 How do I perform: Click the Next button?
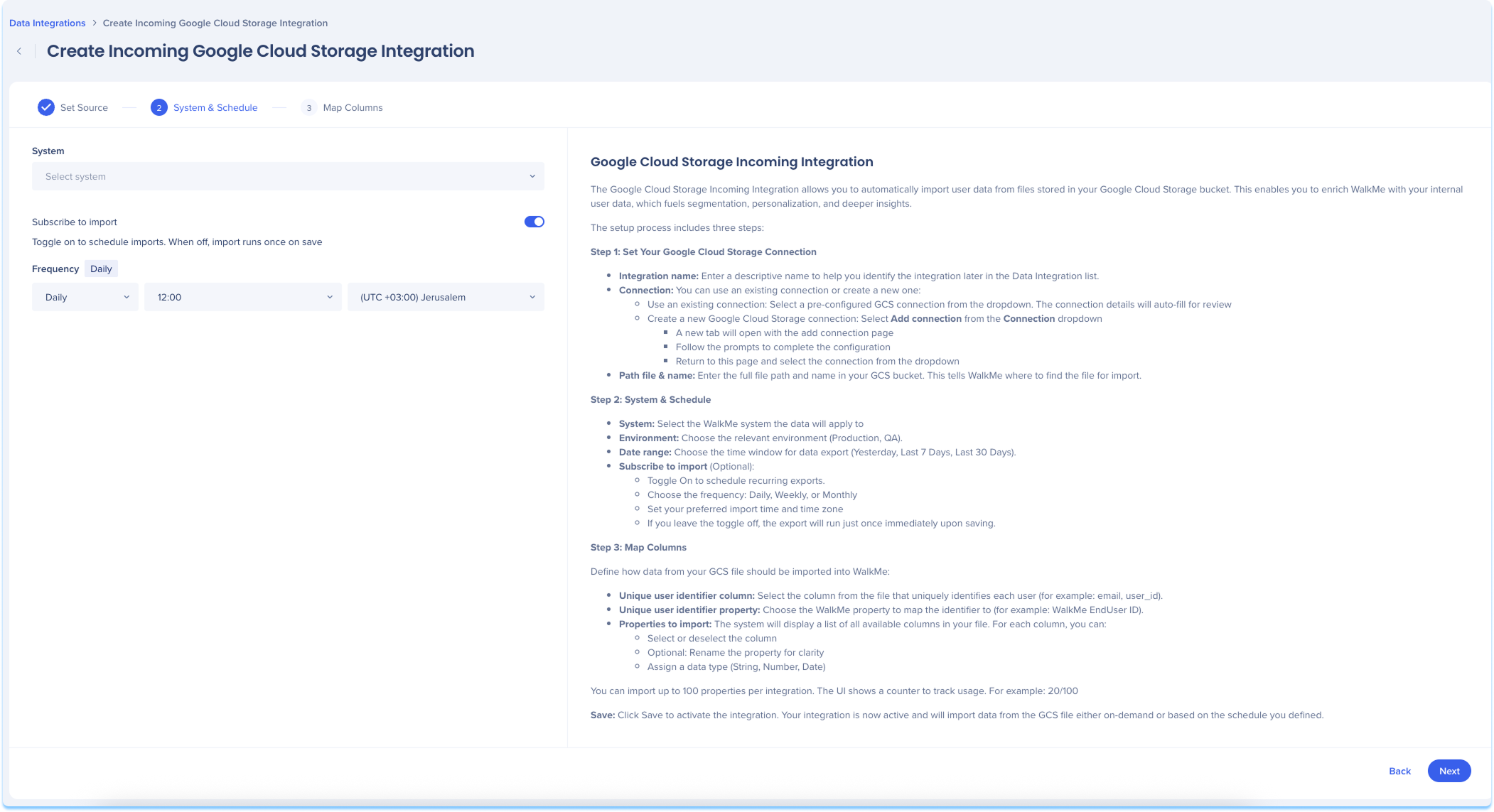pyautogui.click(x=1449, y=771)
